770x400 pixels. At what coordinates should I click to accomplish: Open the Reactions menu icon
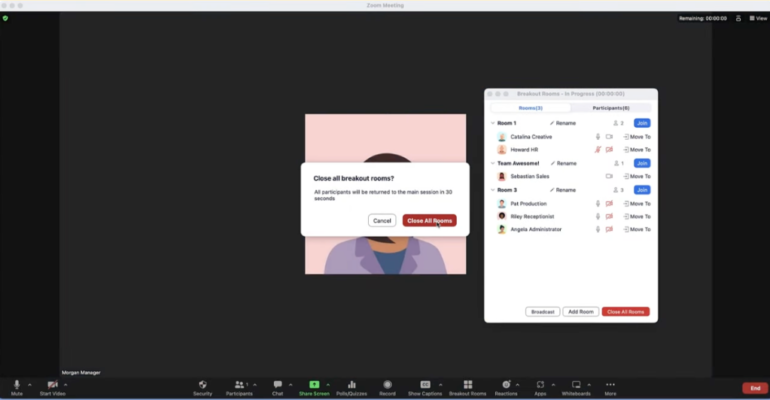[506, 384]
